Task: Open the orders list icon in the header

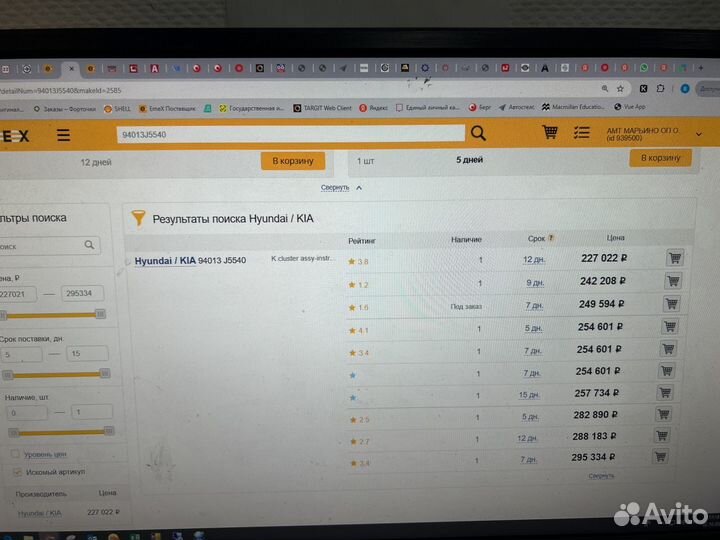Action: pyautogui.click(x=582, y=133)
